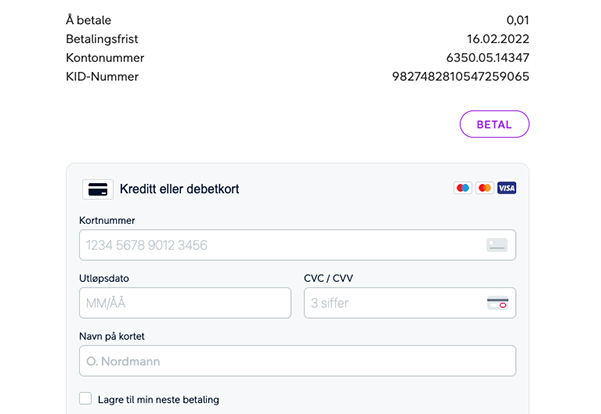This screenshot has width=601, height=414.
Task: Focus the Navn på kortet field
Action: click(x=297, y=361)
